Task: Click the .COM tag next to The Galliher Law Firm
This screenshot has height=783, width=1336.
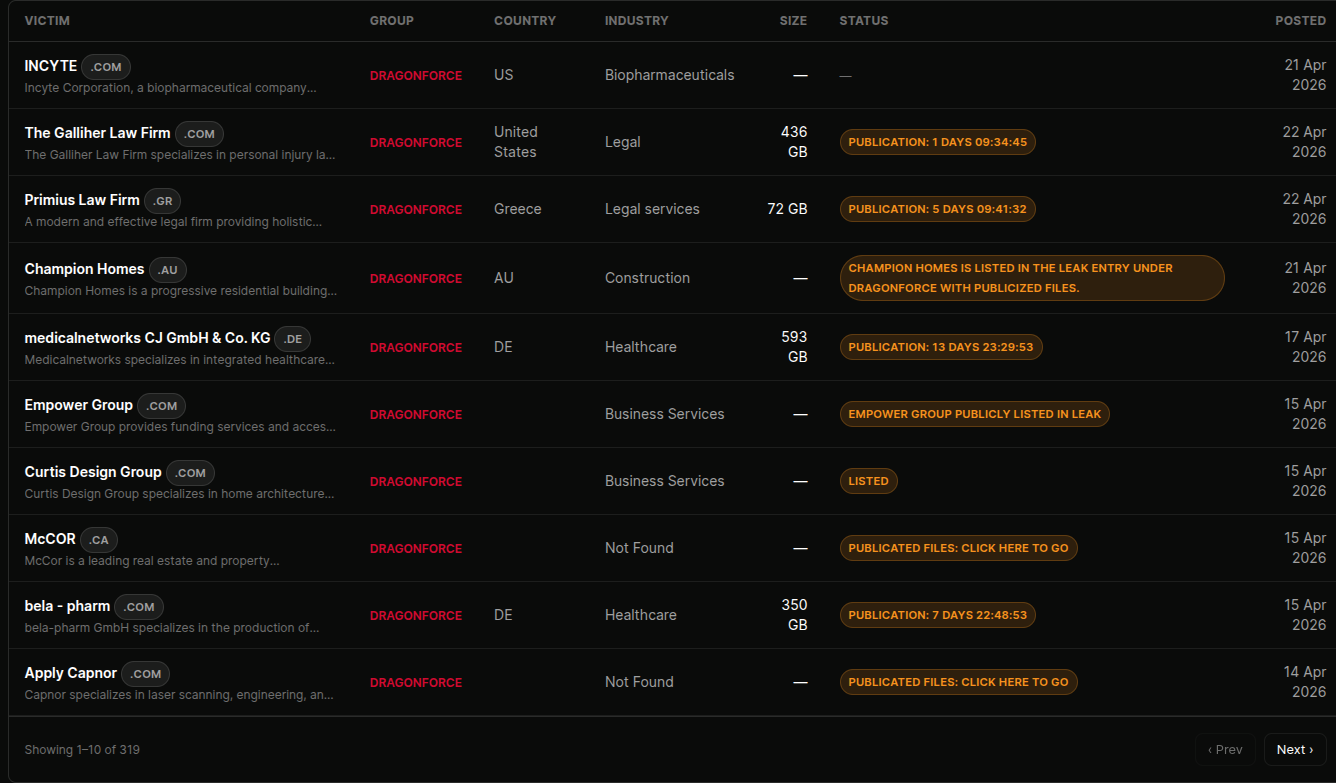Action: 200,134
